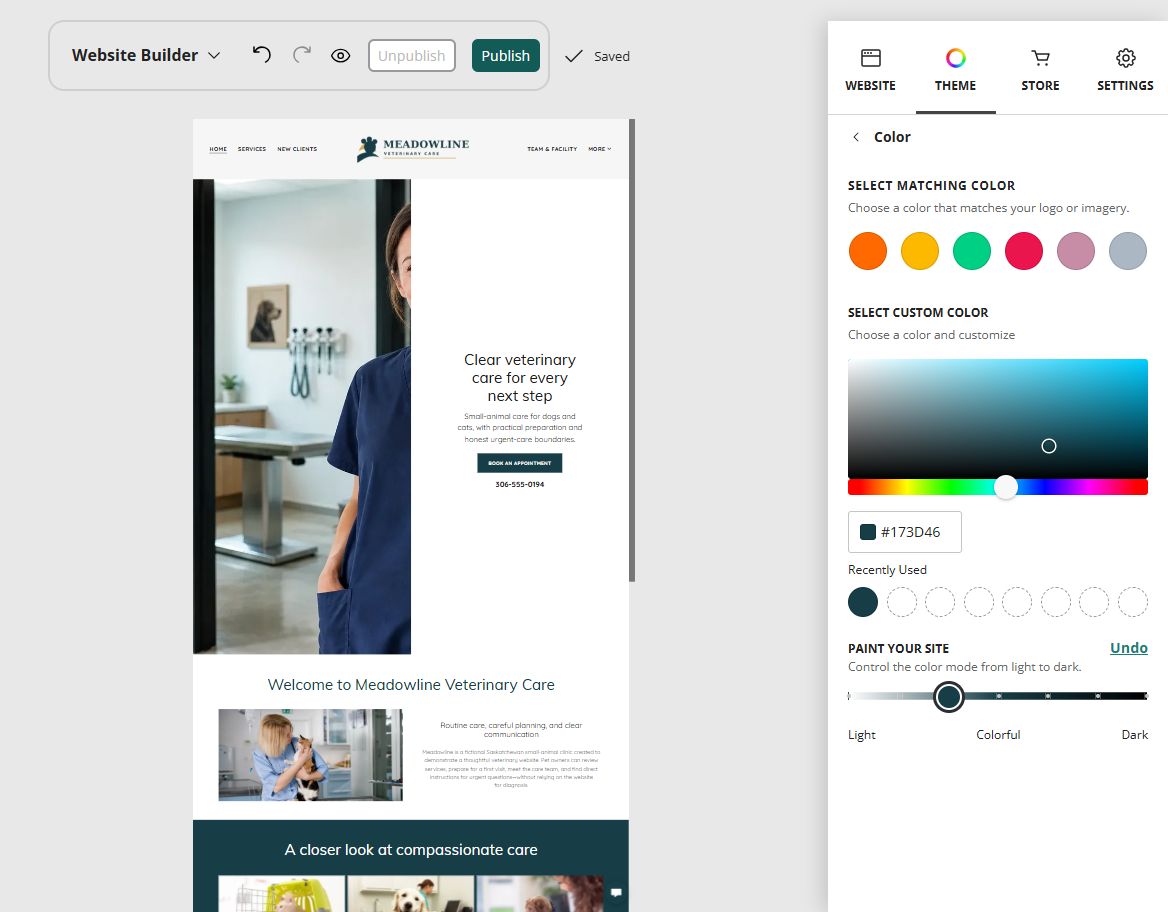Open the chat bubble icon in preview
The width and height of the screenshot is (1168, 912).
click(x=616, y=893)
